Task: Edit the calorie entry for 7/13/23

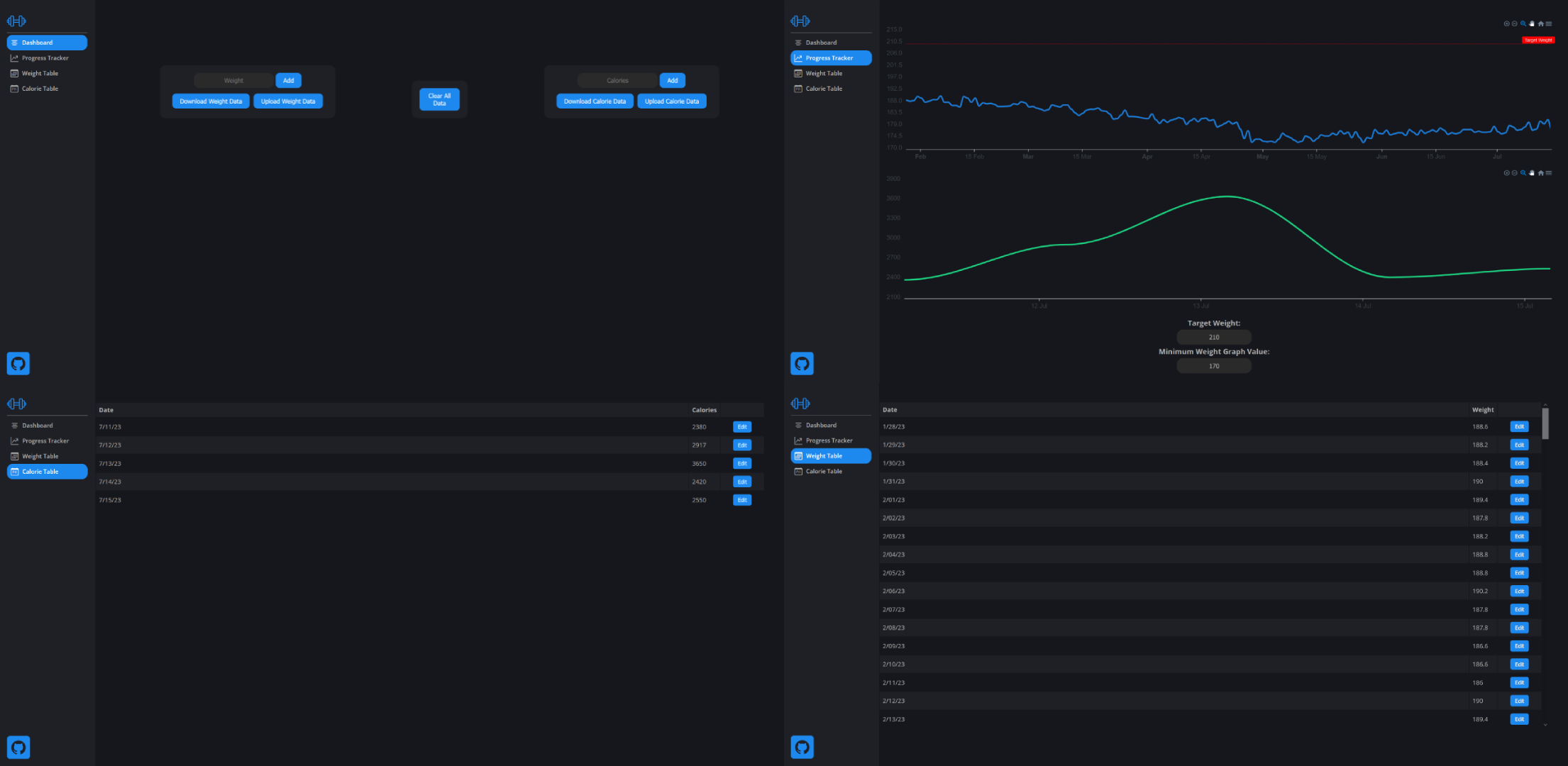Action: pyautogui.click(x=741, y=463)
